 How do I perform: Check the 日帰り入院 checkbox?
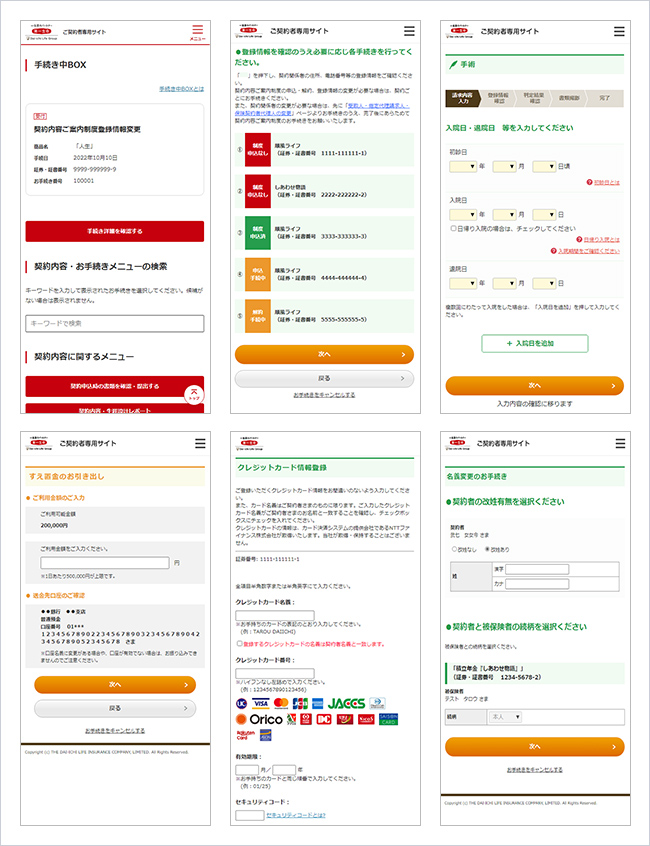click(453, 228)
